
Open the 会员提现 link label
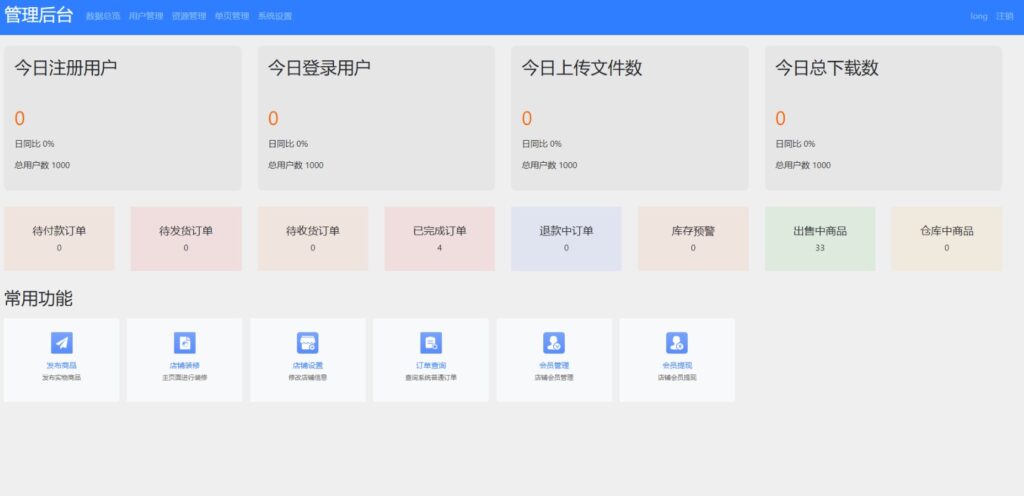(x=677, y=365)
